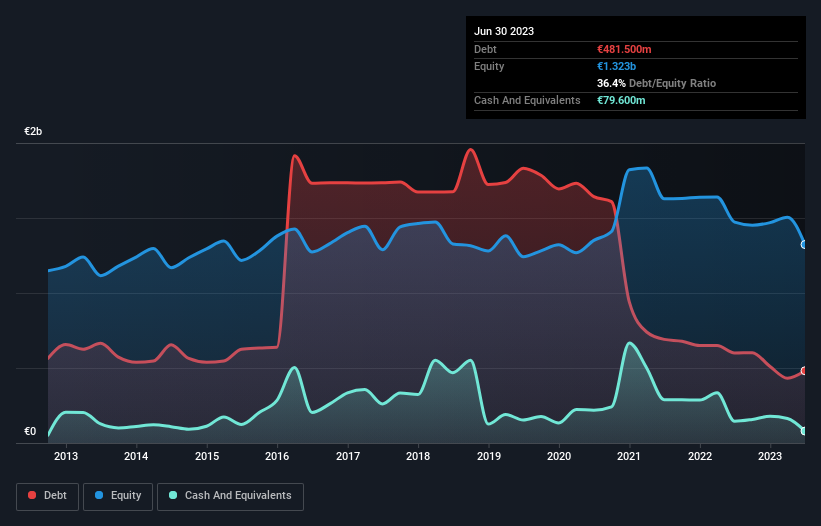The width and height of the screenshot is (821, 526).
Task: Click the 2017 x-axis label
Action: [348, 456]
